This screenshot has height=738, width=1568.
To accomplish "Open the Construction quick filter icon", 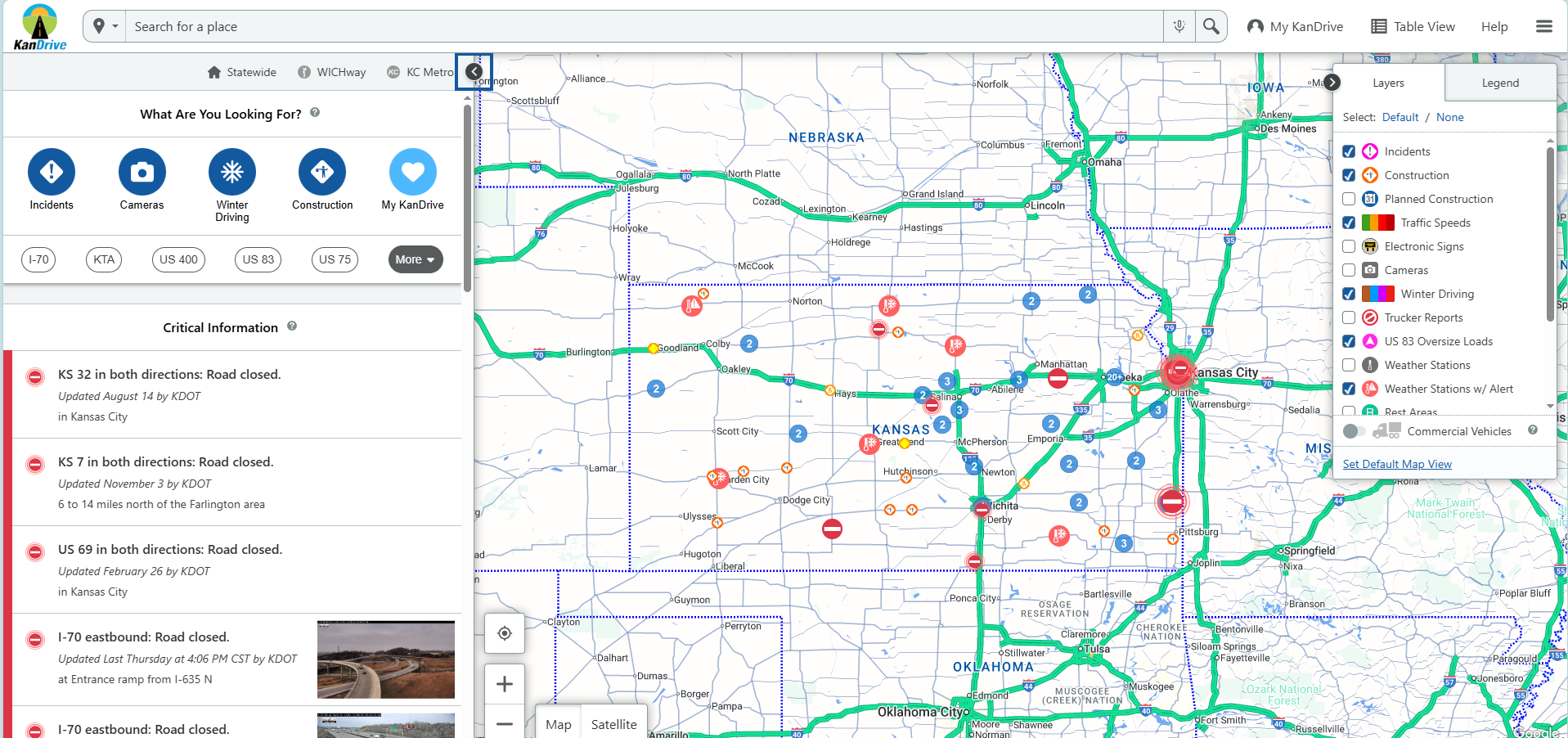I will [x=322, y=172].
